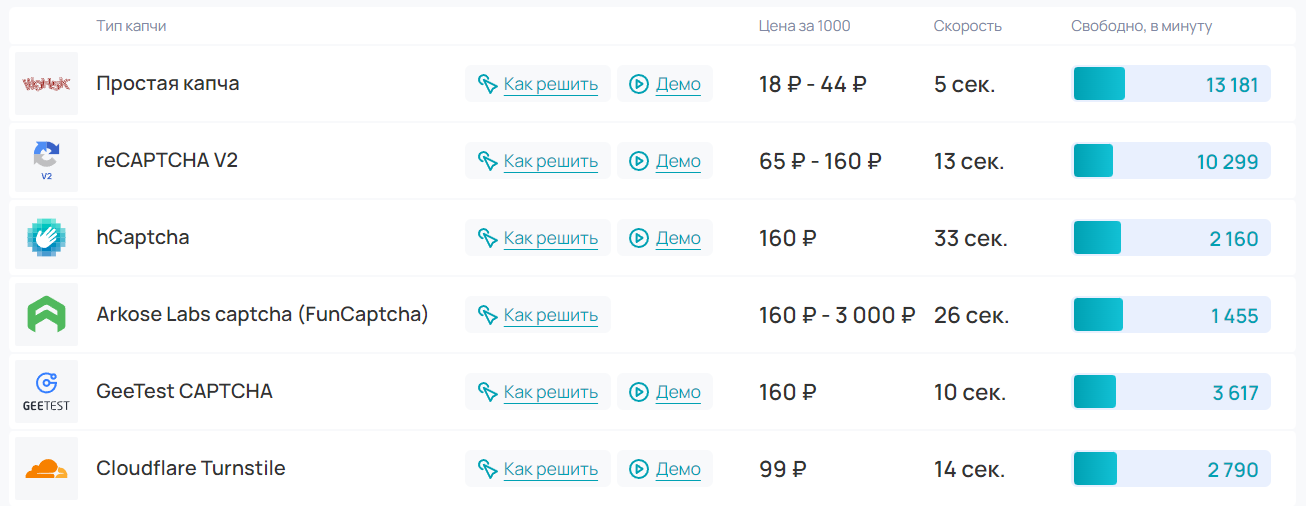Click the Arkose Labs green logo
The height and width of the screenshot is (506, 1306).
[x=46, y=314]
